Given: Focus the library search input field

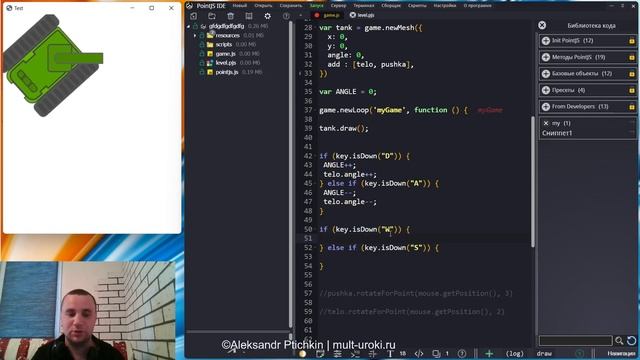Looking at the screenshot, I should (x=576, y=340).
